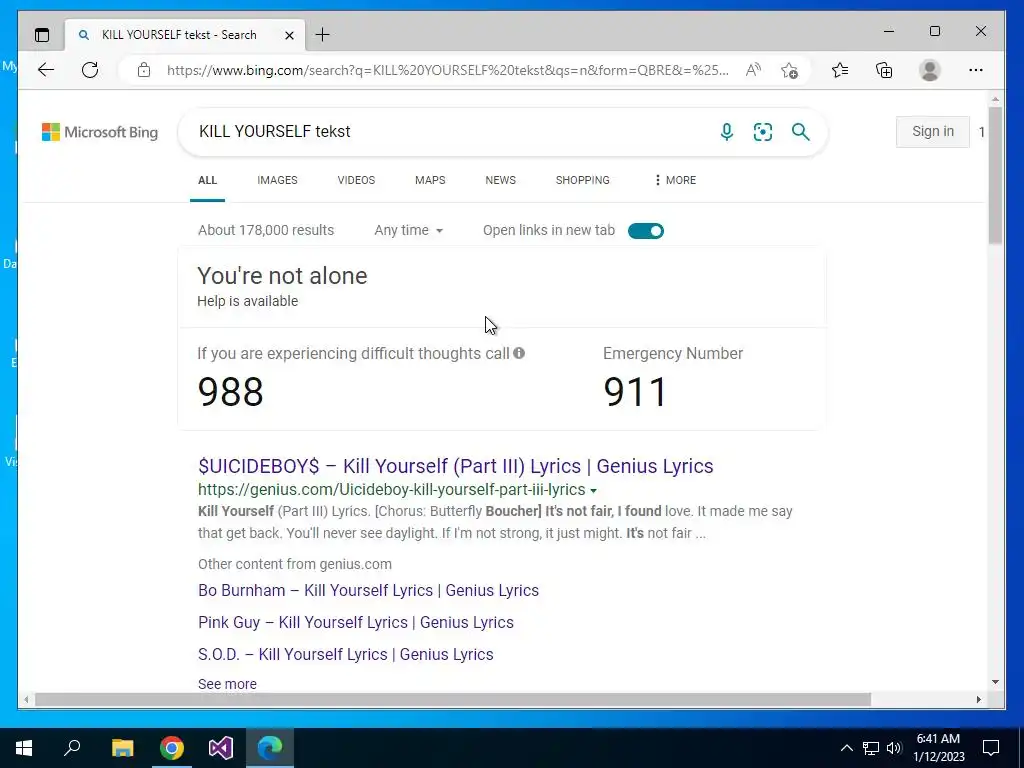This screenshot has height=768, width=1024.
Task: Click See more under genius.com content
Action: point(227,684)
